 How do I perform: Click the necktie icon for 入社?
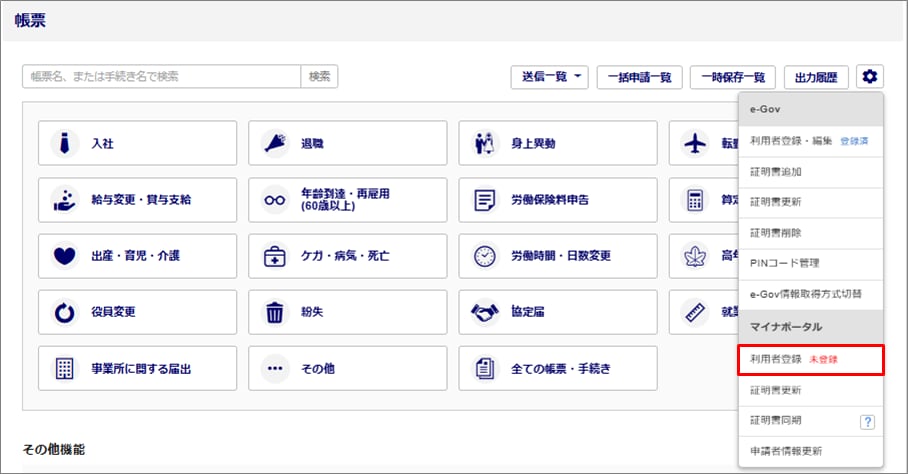65,143
